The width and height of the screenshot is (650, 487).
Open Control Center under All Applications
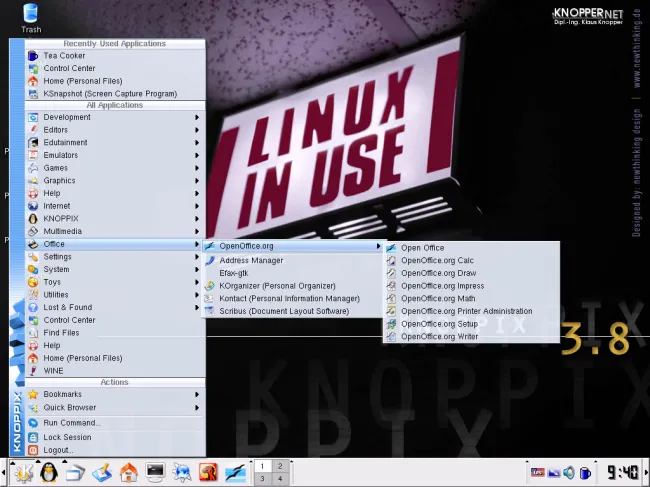pos(115,320)
